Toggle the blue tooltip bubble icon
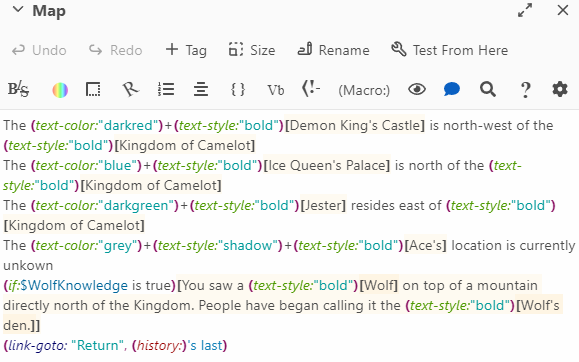Image resolution: width=579 pixels, height=362 pixels. tap(452, 89)
